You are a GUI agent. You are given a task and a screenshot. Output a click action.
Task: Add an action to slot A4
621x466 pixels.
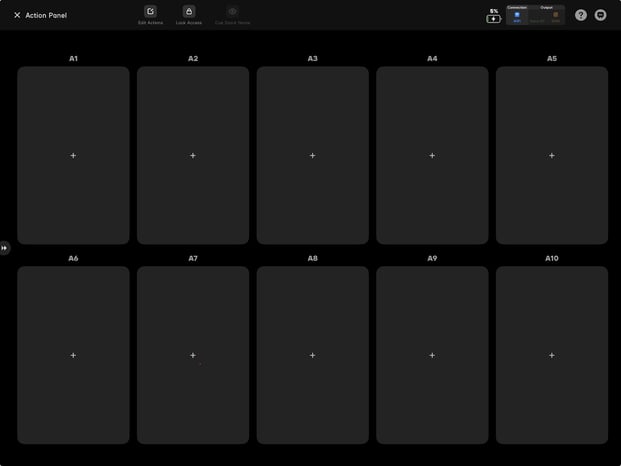[432, 156]
